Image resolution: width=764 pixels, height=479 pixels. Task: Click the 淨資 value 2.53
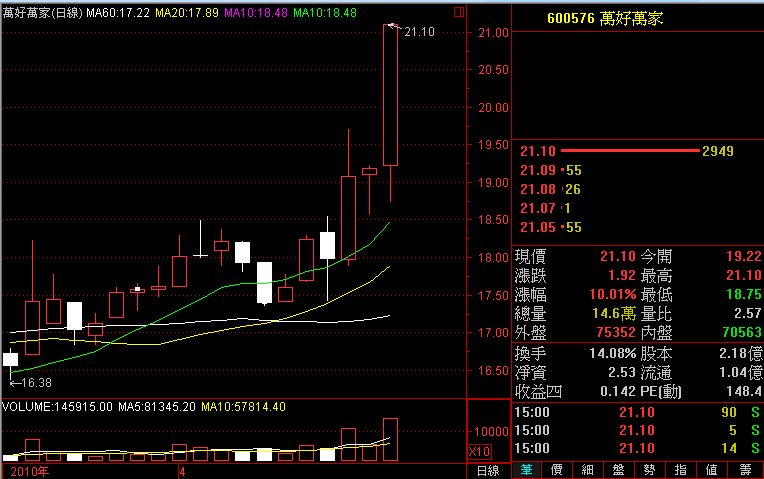622,373
